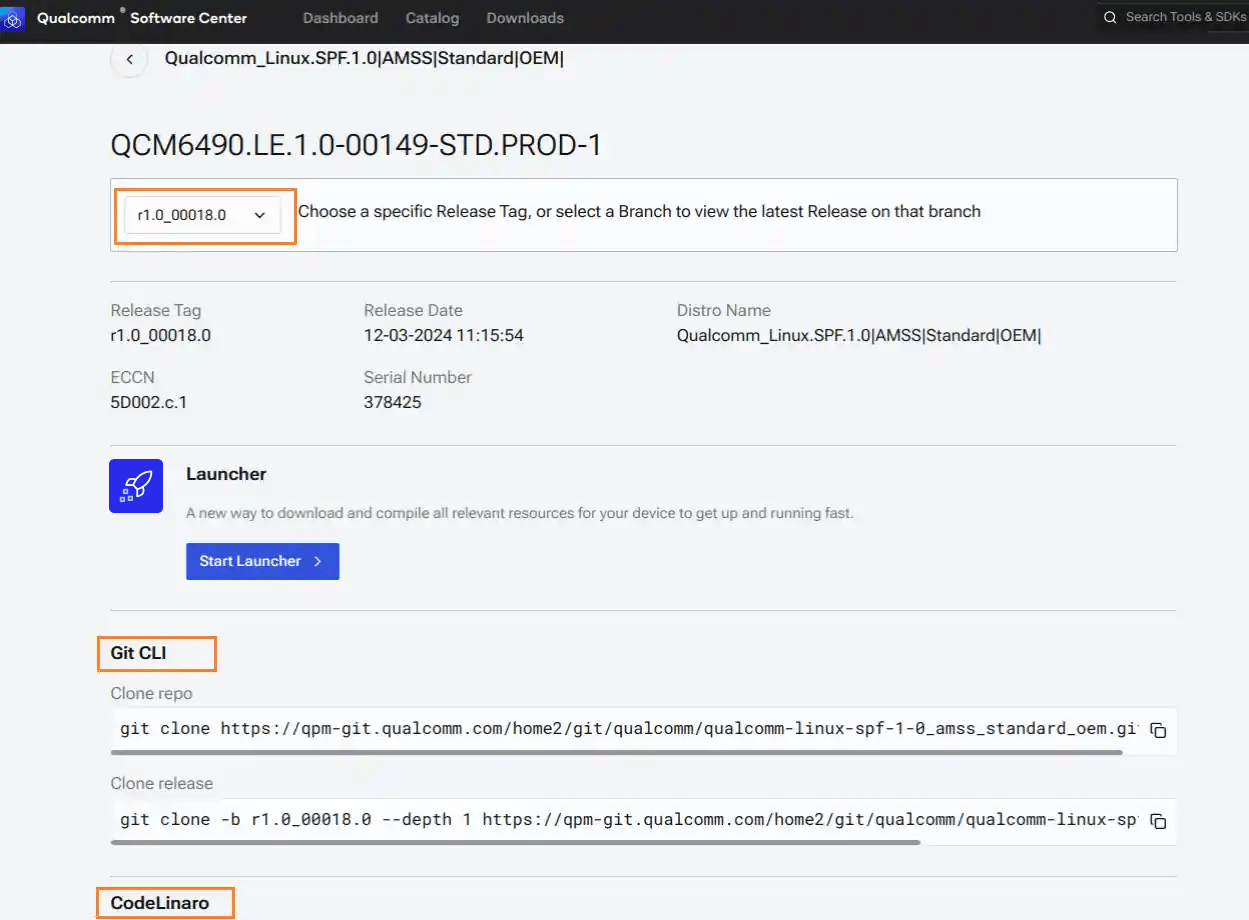Click the ECCN value 5D002.c.1
This screenshot has height=920, width=1249.
tap(149, 403)
